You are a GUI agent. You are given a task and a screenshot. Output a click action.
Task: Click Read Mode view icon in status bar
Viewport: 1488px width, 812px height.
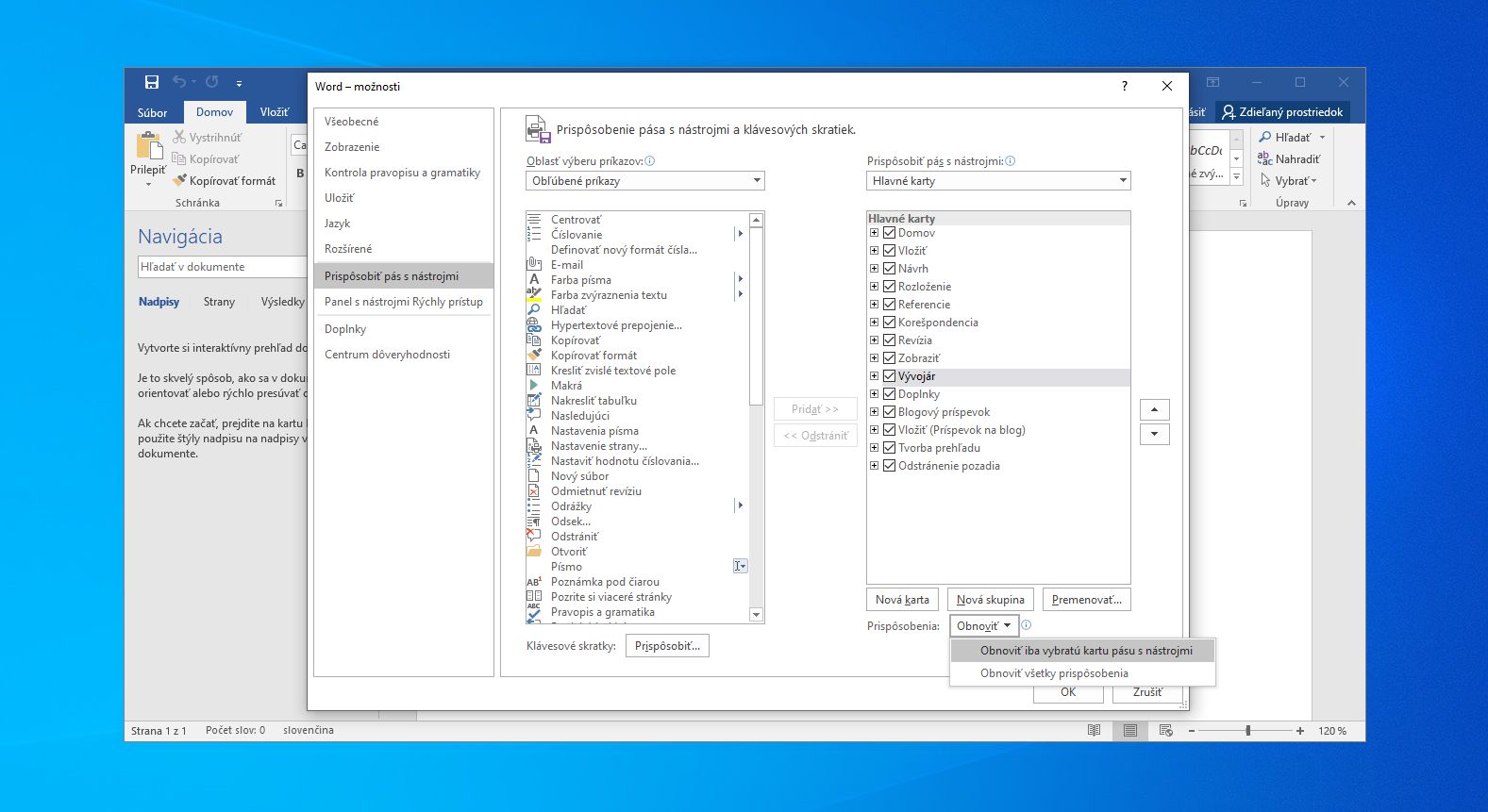pos(1095,731)
